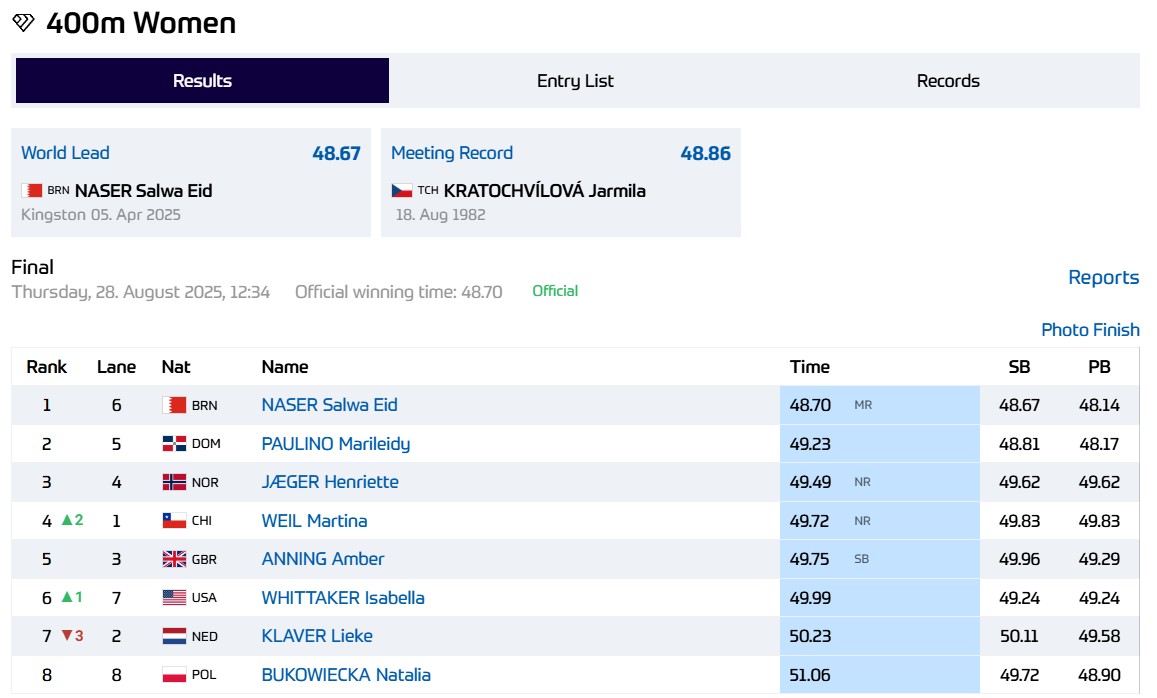Click the JÆGER Henriette name link

tap(330, 482)
